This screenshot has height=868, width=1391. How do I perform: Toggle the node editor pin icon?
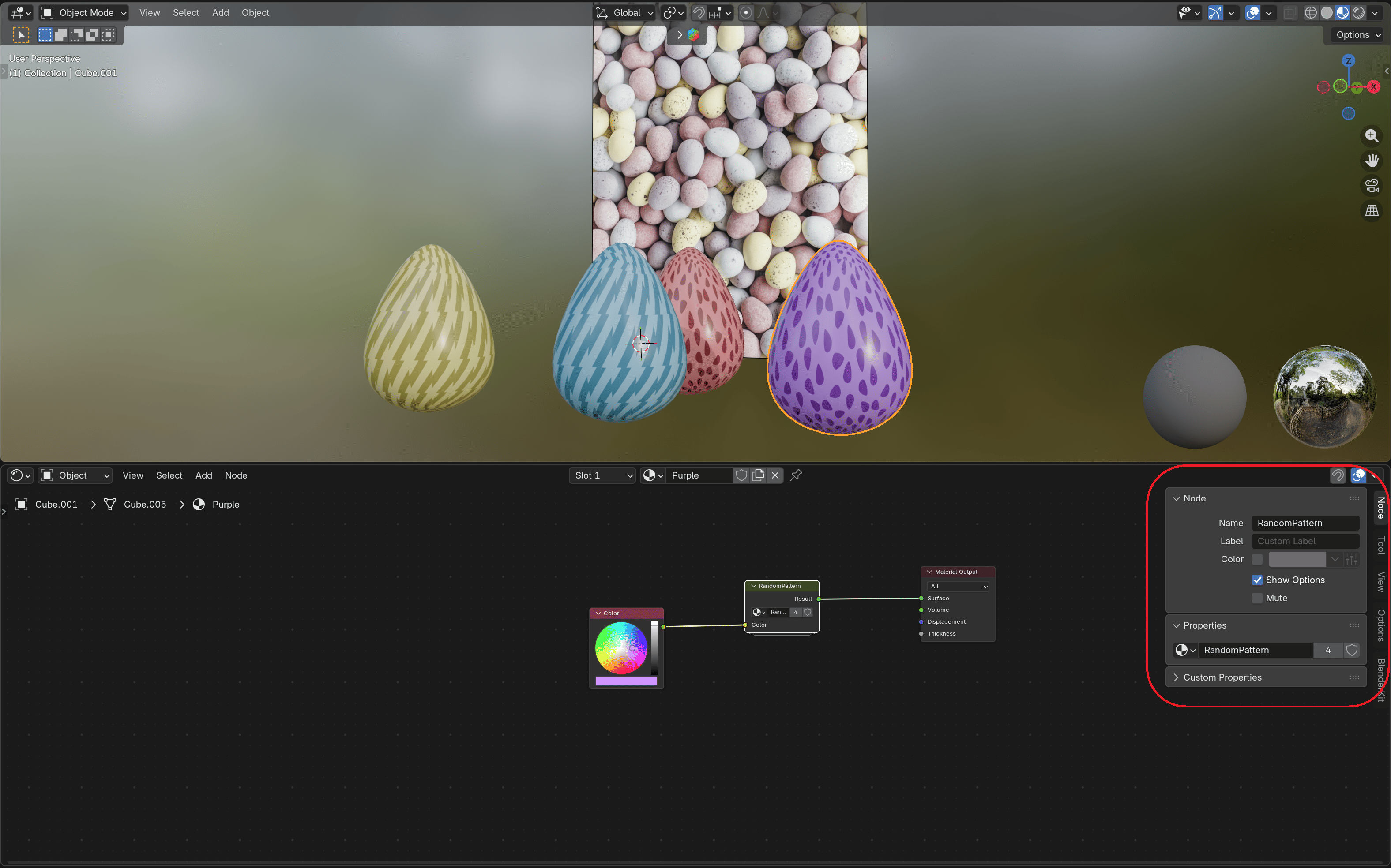point(796,475)
